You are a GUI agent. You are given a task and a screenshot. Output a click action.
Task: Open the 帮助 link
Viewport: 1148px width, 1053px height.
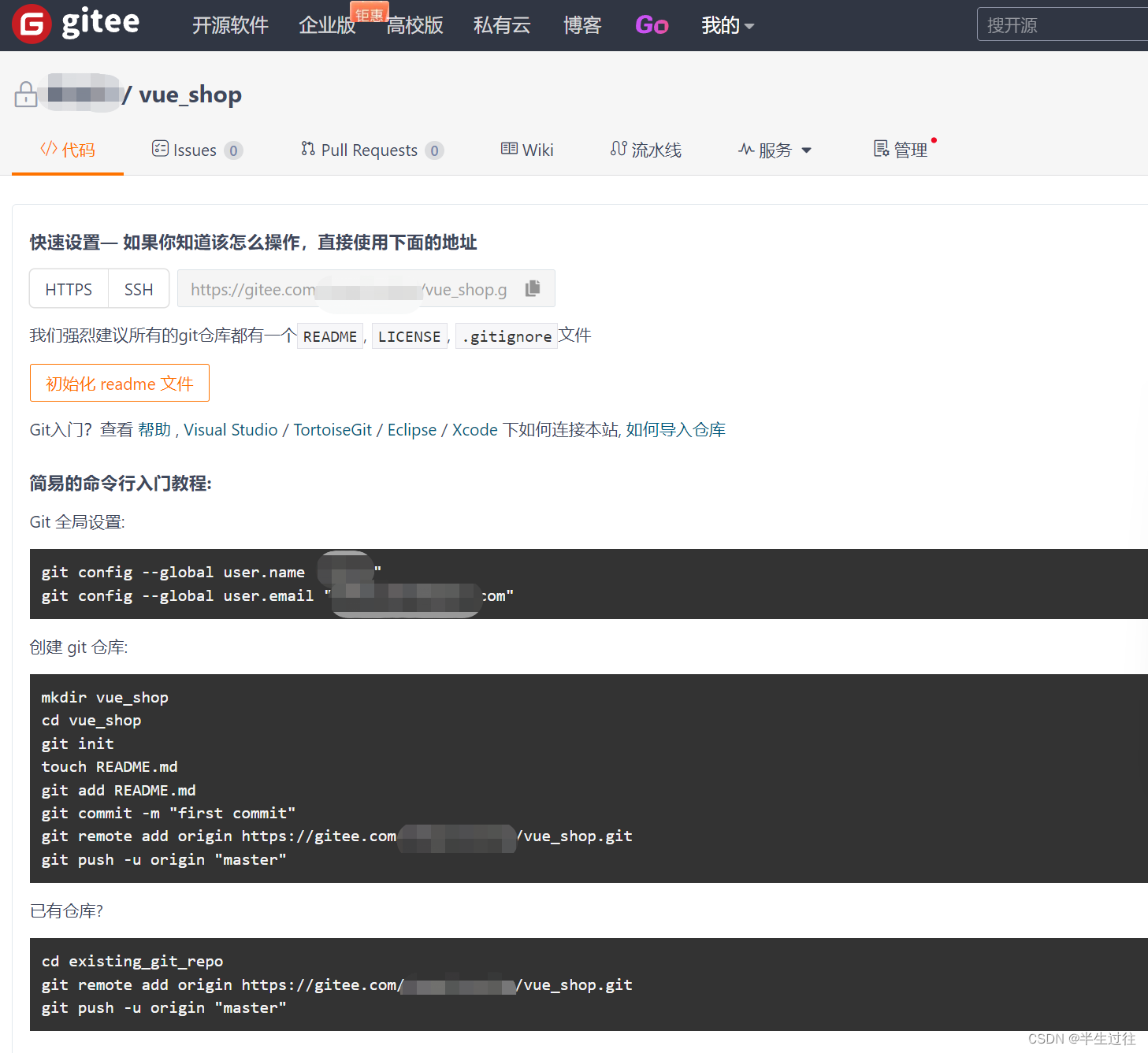[154, 429]
